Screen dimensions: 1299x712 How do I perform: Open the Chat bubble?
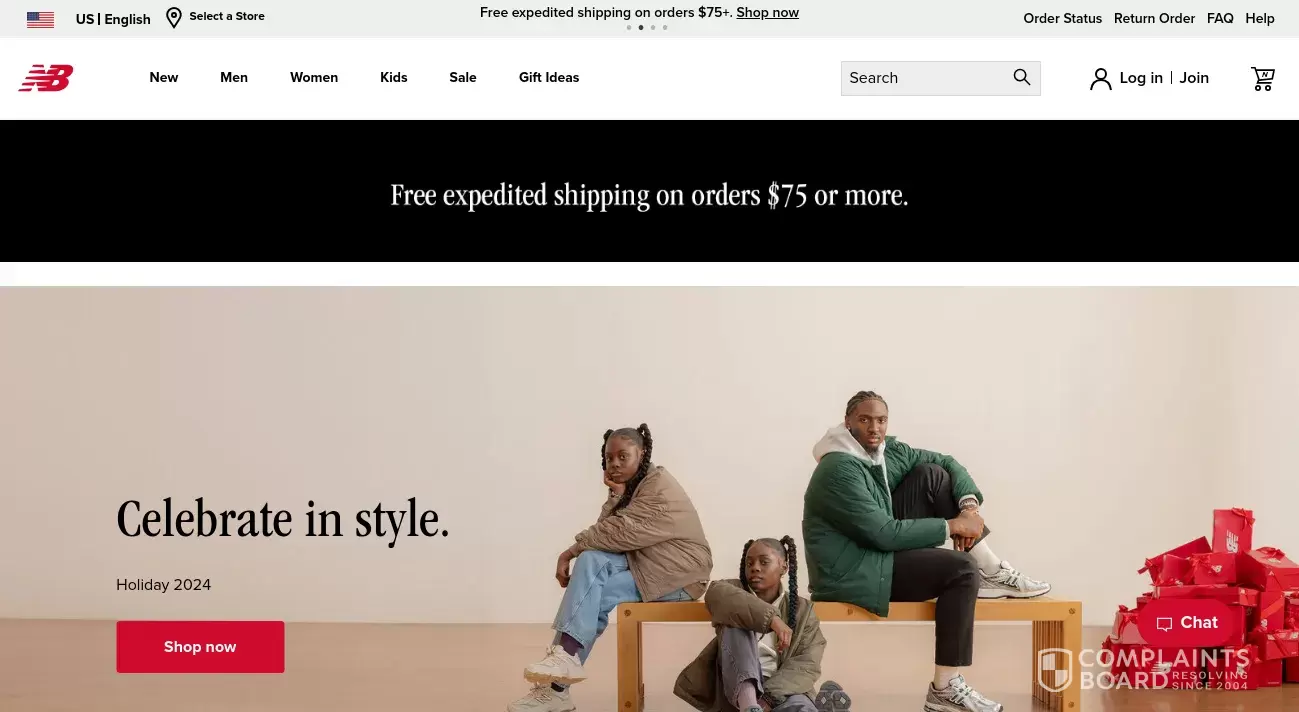(1187, 623)
